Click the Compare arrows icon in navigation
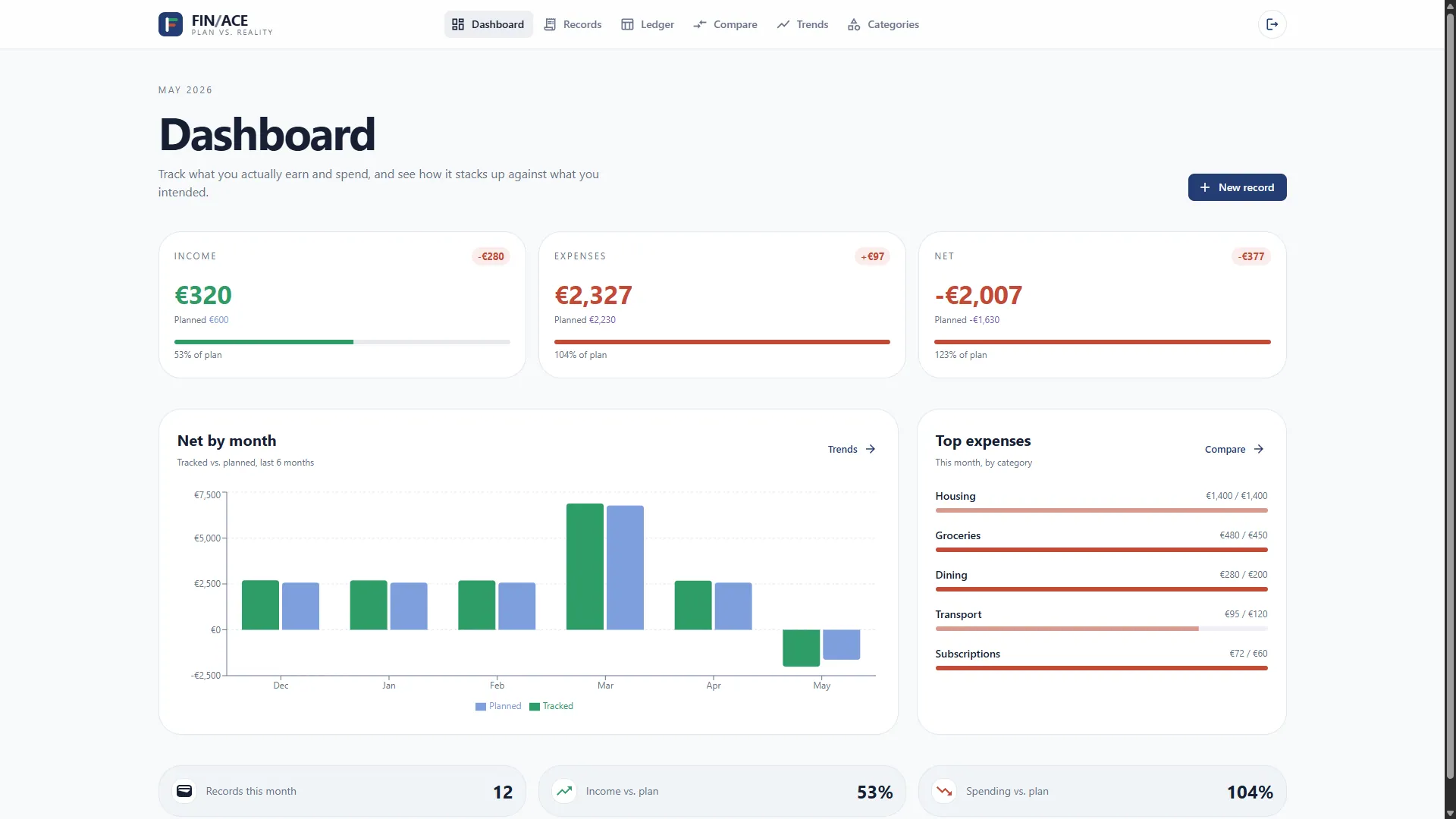This screenshot has height=819, width=1456. point(699,24)
